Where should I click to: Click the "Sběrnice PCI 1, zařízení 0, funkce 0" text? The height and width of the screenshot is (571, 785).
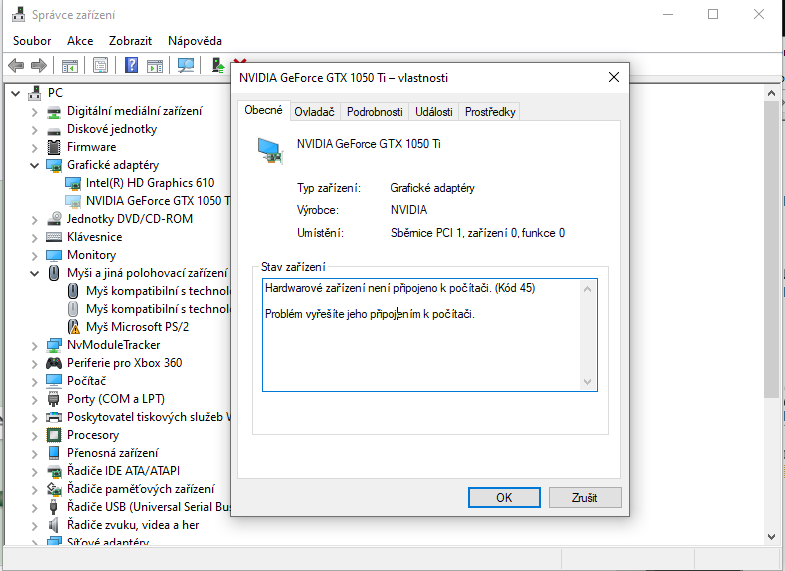(x=478, y=233)
